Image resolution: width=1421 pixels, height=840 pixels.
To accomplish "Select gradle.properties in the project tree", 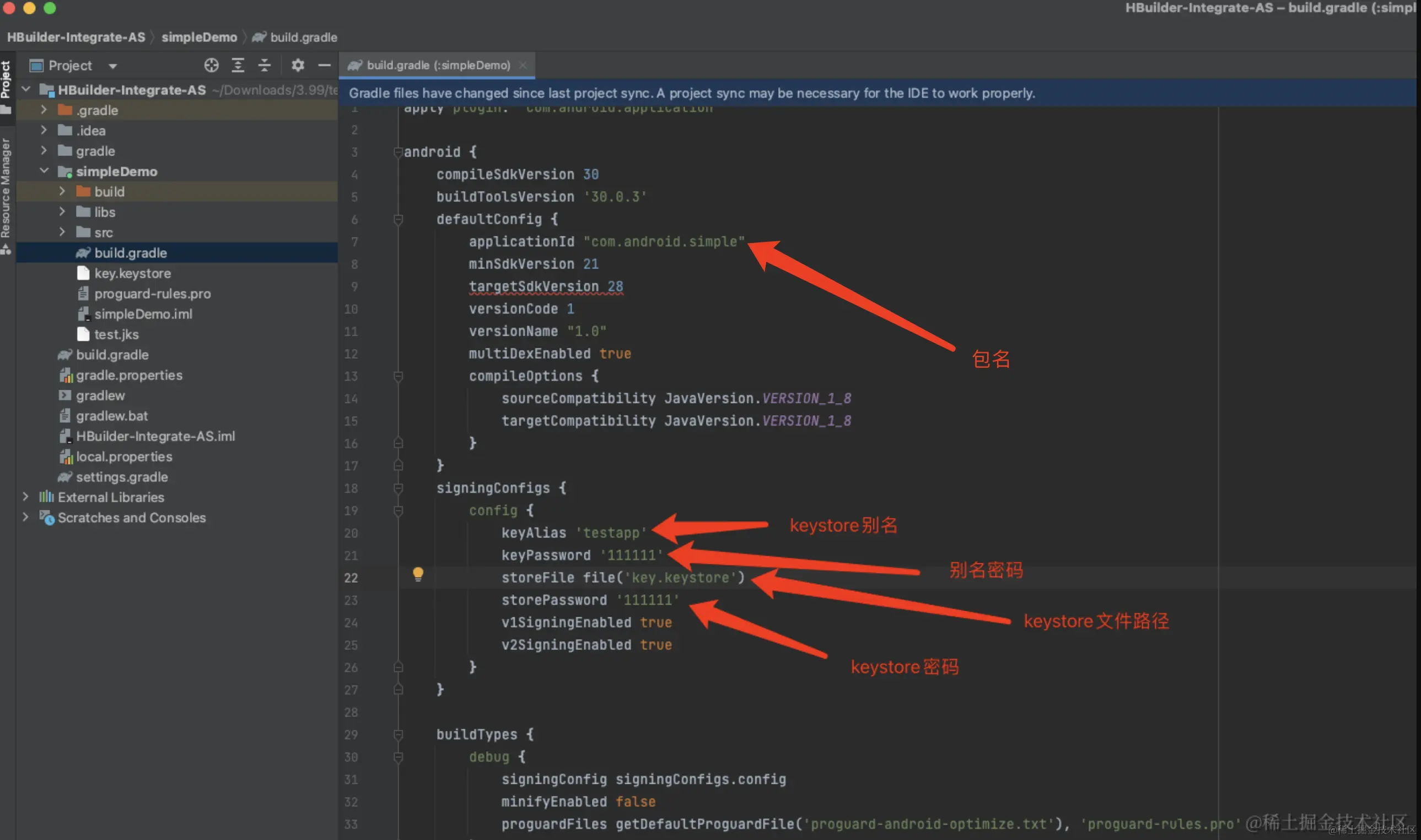I will [129, 375].
